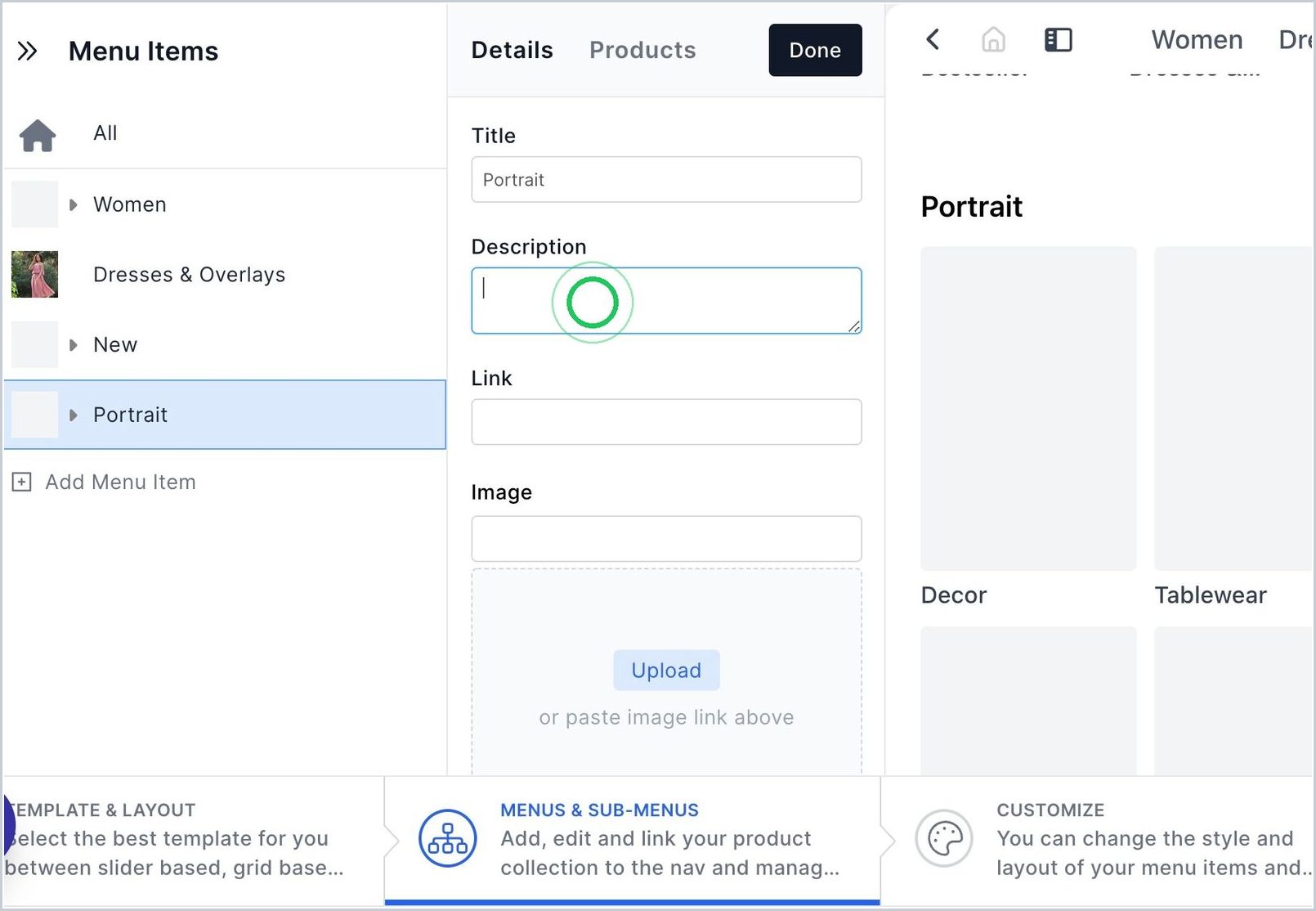This screenshot has width=1316, height=911.
Task: Open the Template & Layout step
Action: 194,840
